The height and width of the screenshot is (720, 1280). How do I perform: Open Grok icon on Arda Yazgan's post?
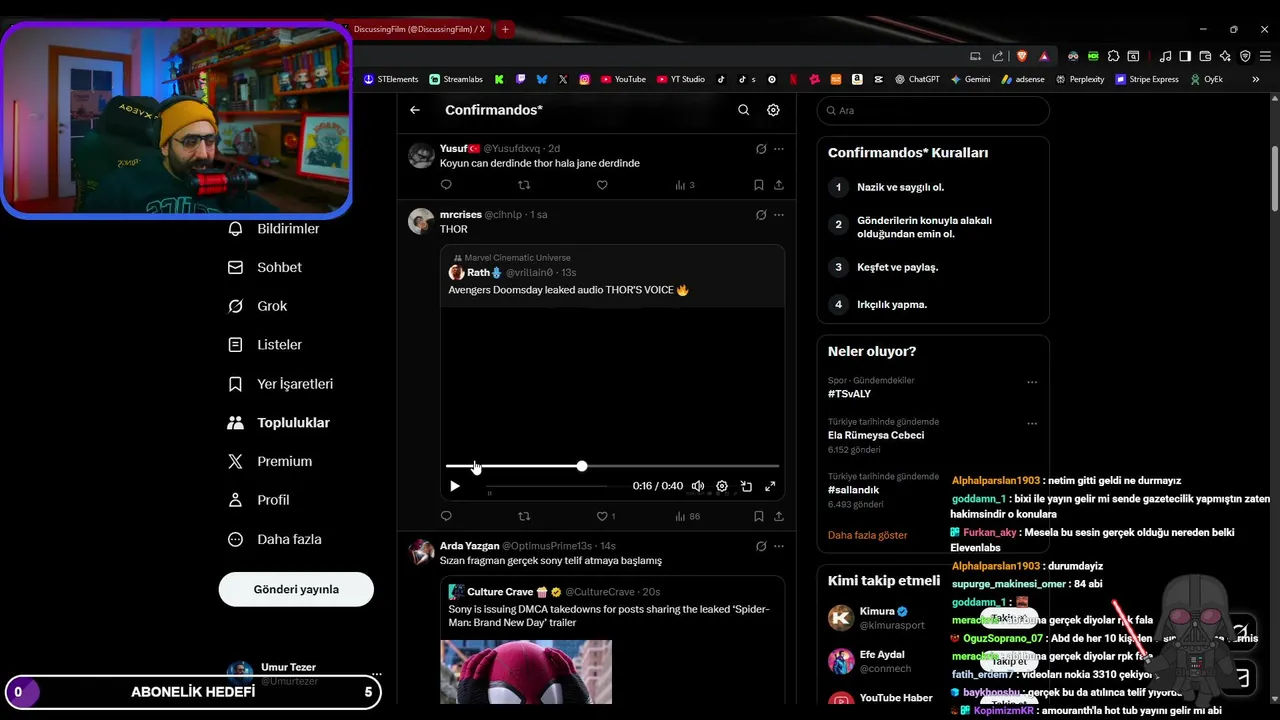(761, 546)
